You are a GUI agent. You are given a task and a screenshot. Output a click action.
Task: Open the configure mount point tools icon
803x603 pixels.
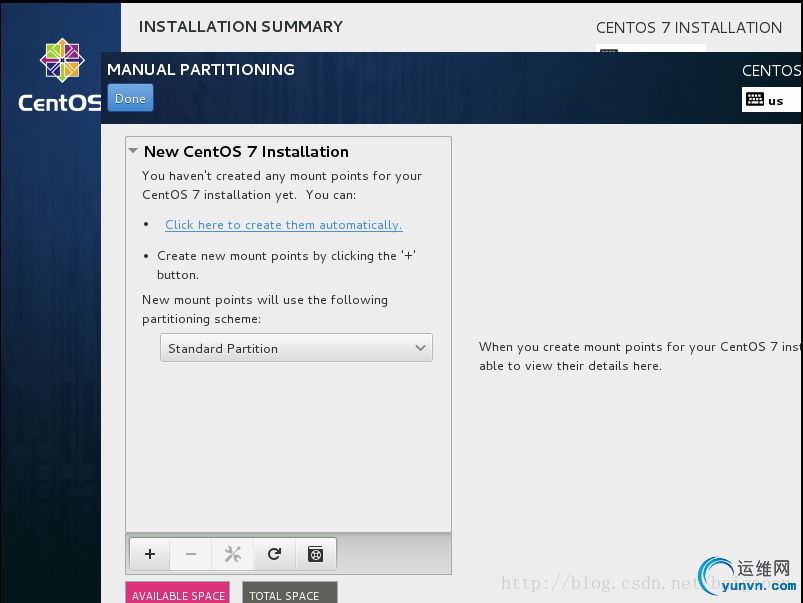coord(233,554)
